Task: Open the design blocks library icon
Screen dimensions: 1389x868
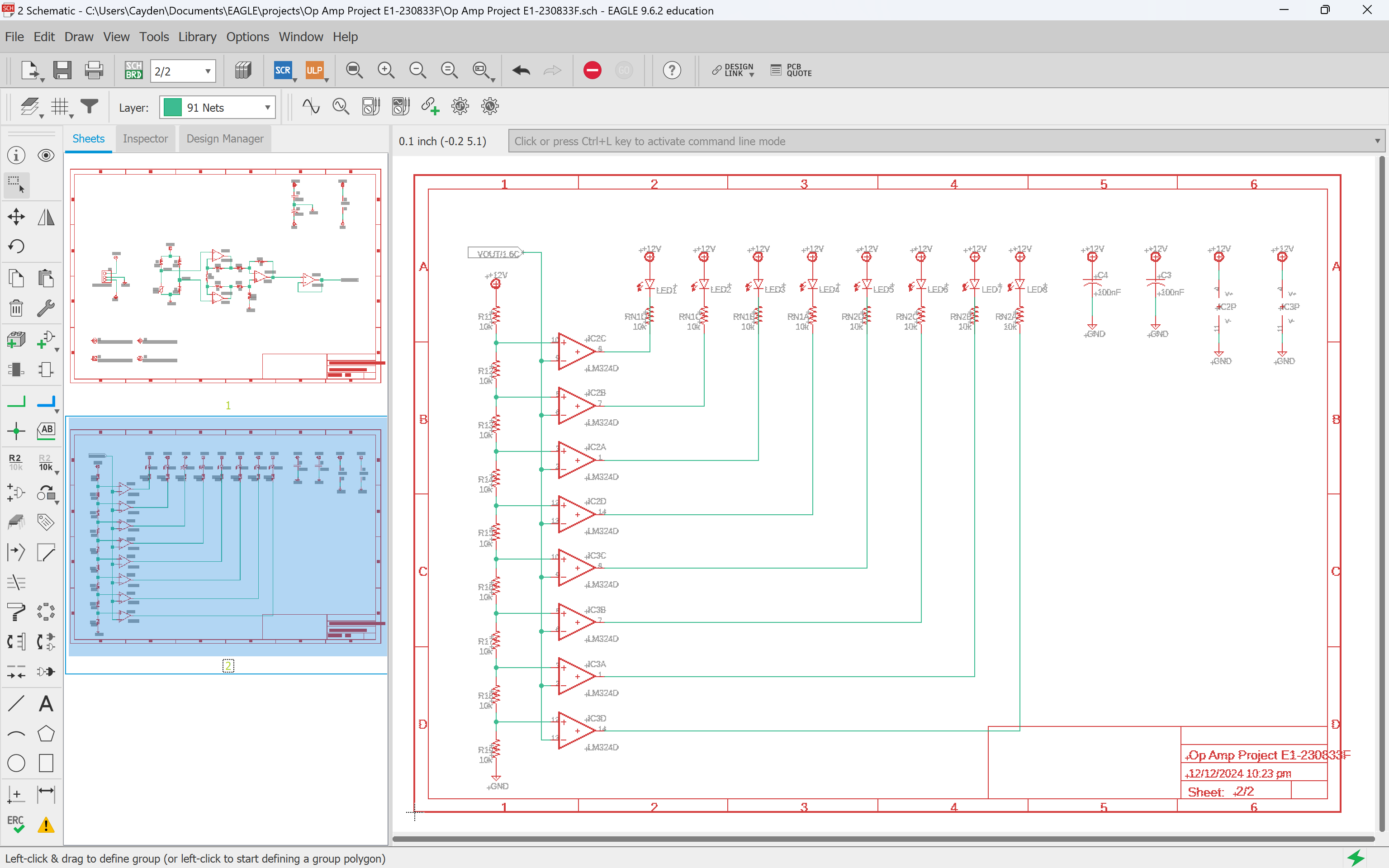Action: point(243,71)
